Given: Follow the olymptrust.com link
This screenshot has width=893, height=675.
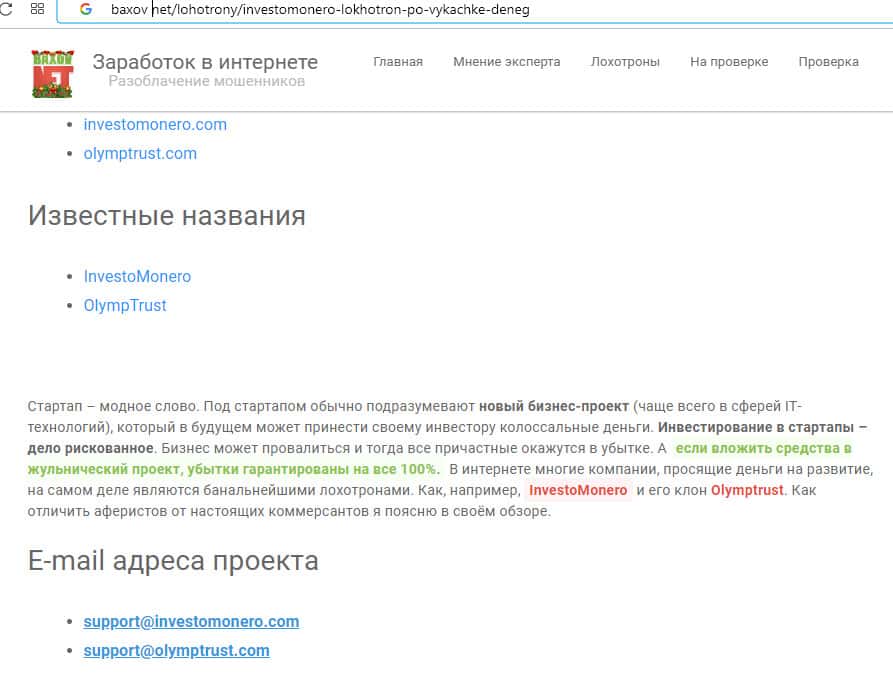Looking at the screenshot, I should coord(140,153).
